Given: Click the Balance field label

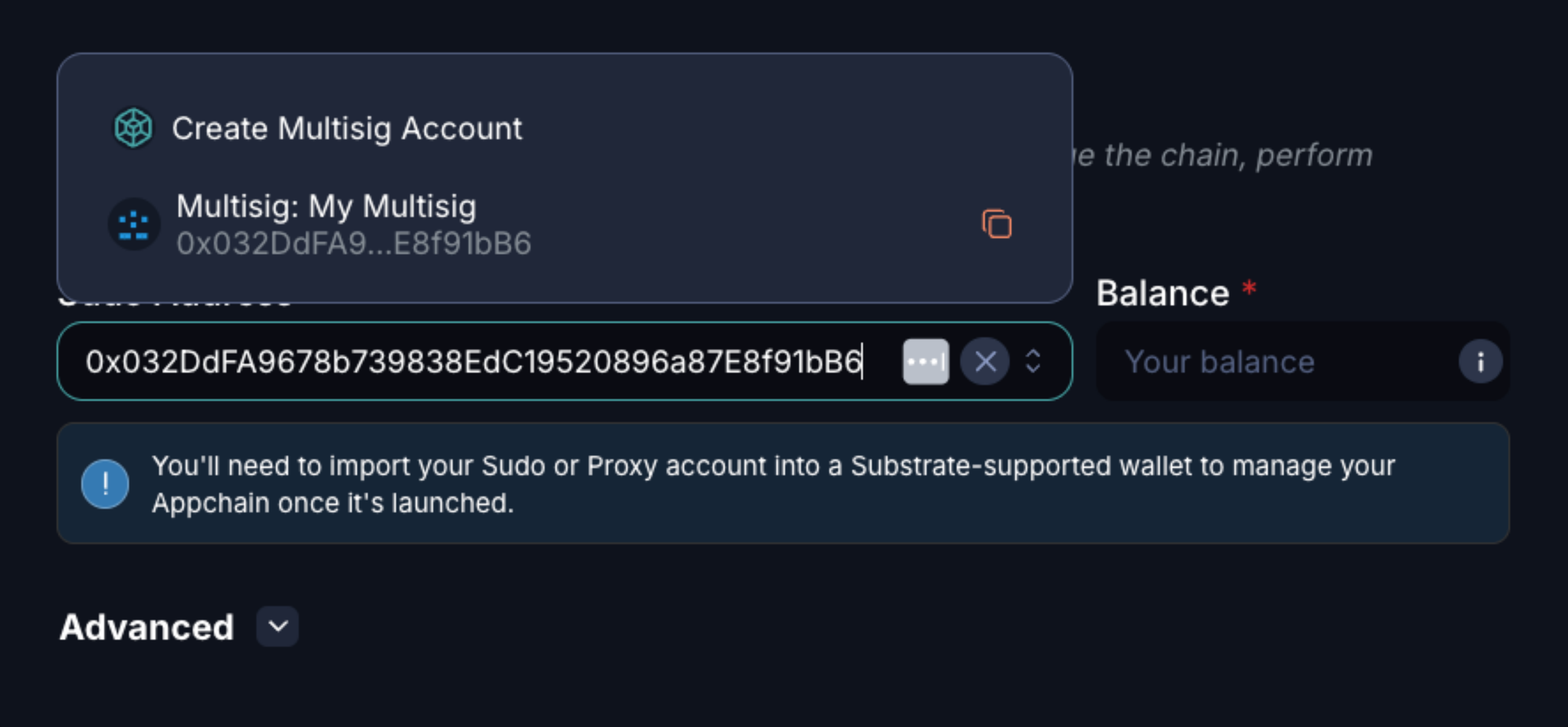Looking at the screenshot, I should click(x=1163, y=294).
